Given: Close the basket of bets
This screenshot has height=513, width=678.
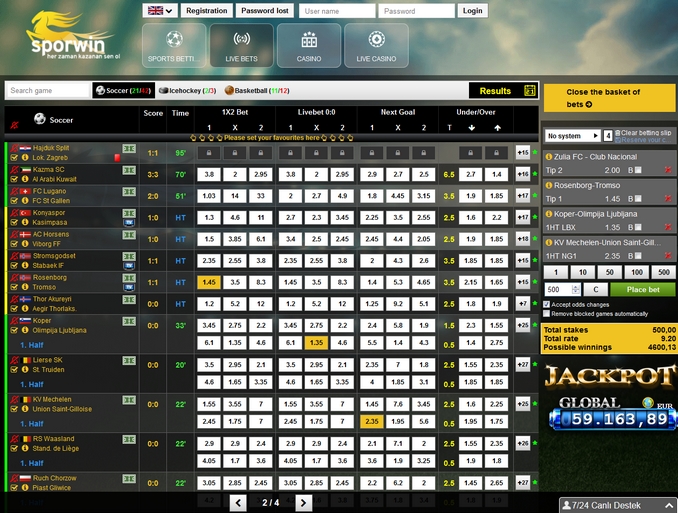Looking at the screenshot, I should click(x=609, y=98).
